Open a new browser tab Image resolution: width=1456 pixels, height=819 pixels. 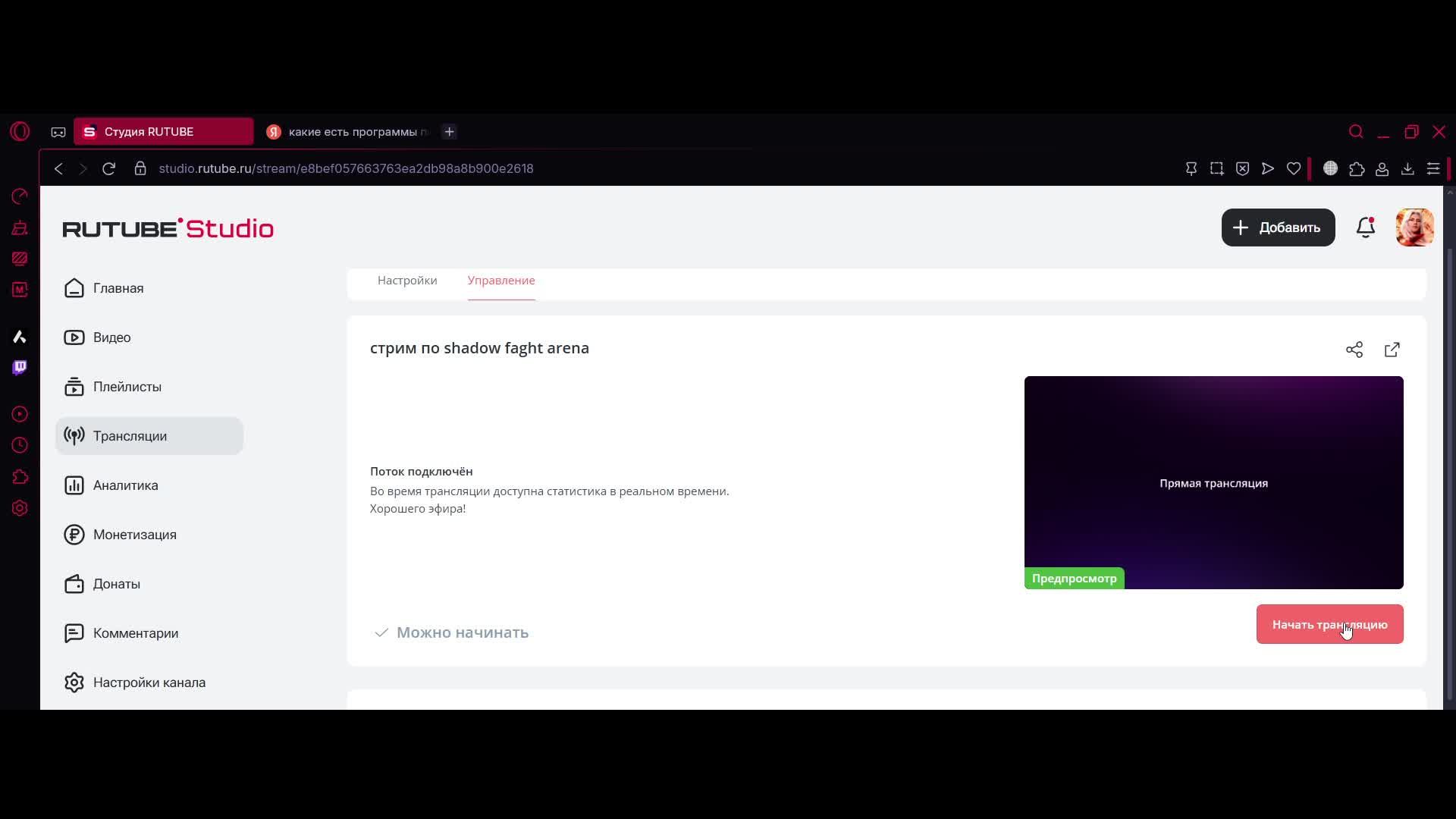pyautogui.click(x=449, y=132)
